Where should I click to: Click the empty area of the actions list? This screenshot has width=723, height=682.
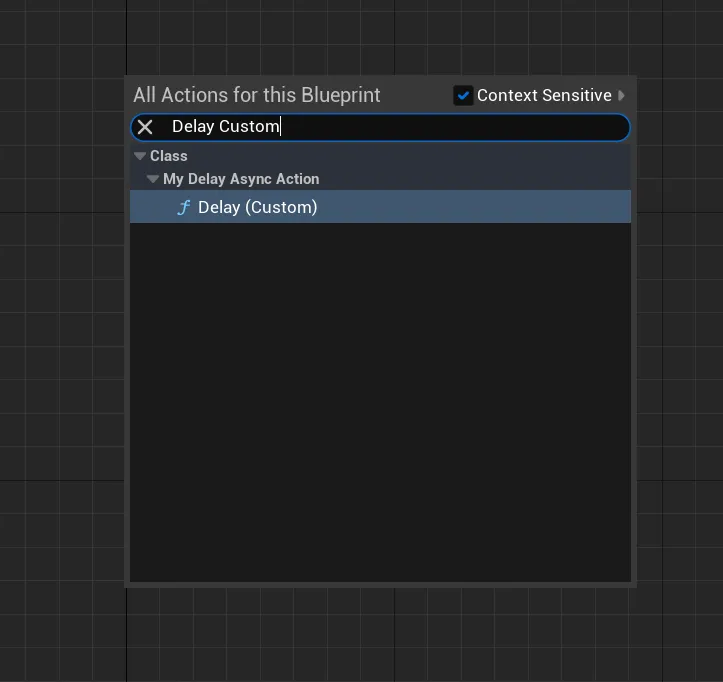[x=380, y=400]
